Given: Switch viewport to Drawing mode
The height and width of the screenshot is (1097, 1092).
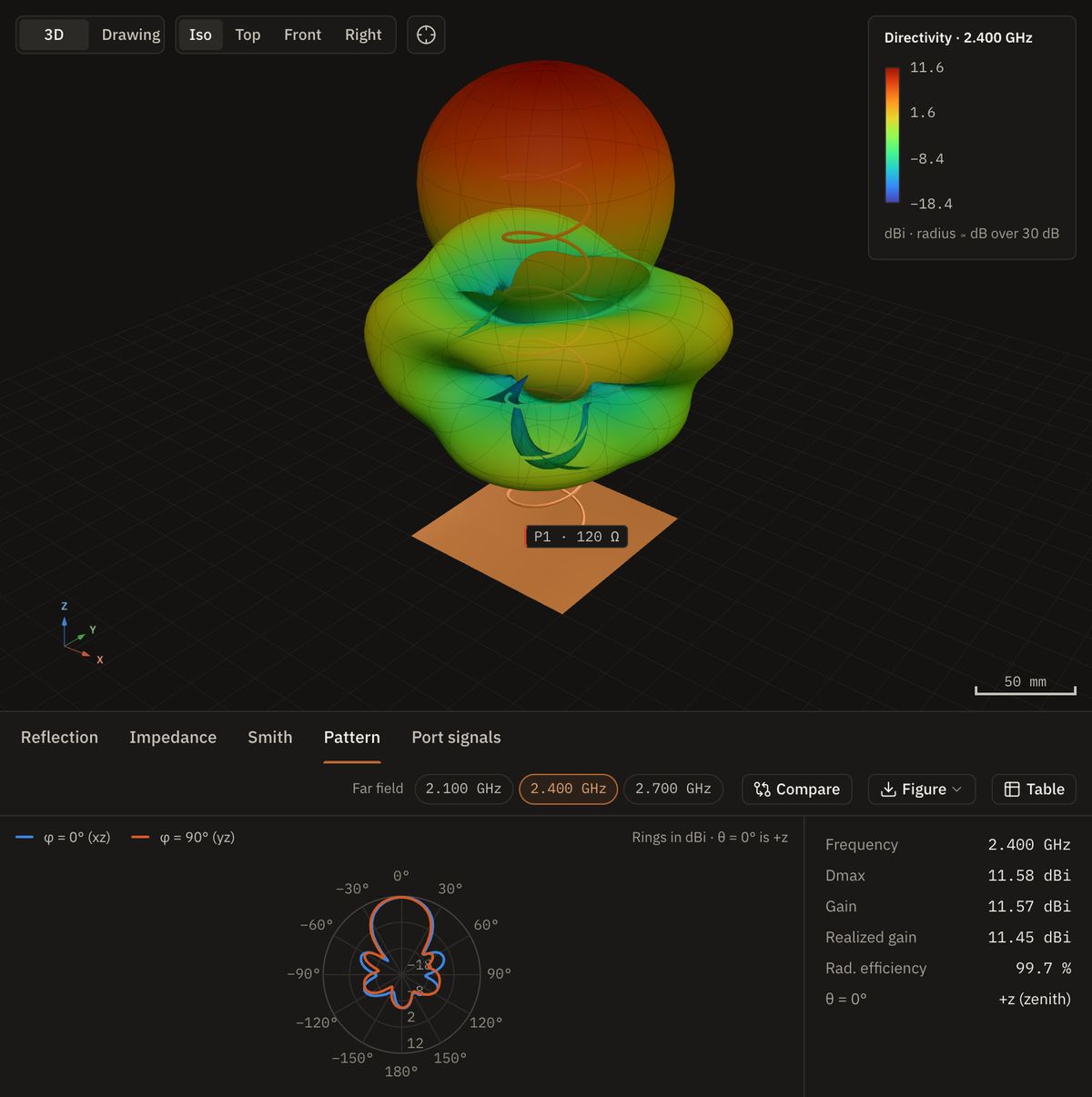Looking at the screenshot, I should click(x=130, y=35).
